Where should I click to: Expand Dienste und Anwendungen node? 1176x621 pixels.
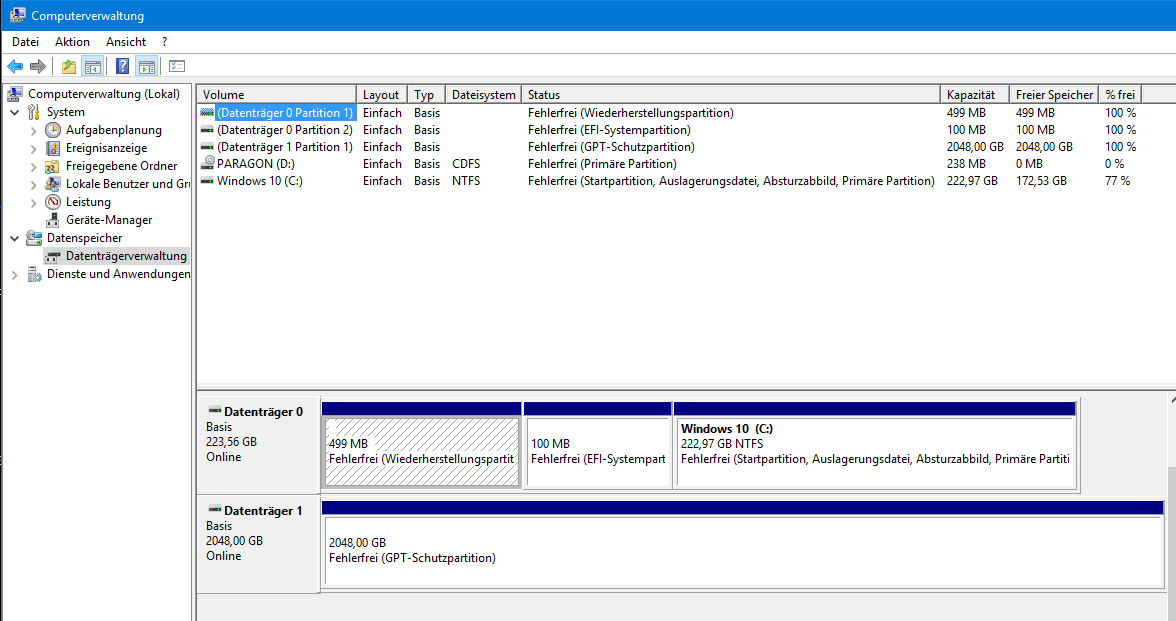pyautogui.click(x=14, y=274)
